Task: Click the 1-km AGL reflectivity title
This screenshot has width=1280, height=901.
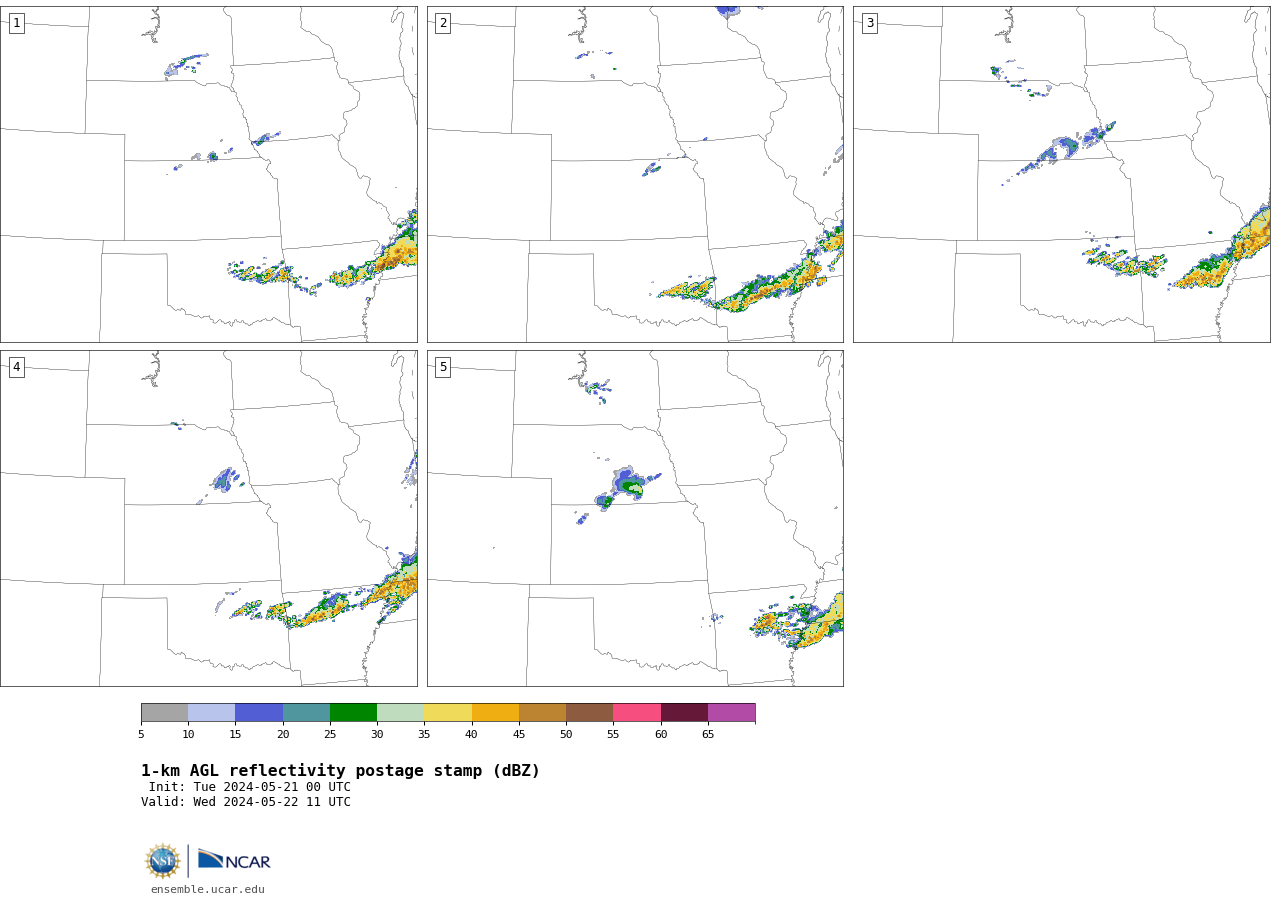Action: point(340,771)
